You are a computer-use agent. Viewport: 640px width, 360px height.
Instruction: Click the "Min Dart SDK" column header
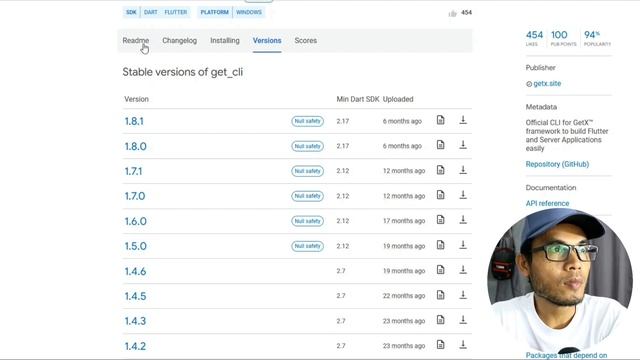tap(358, 99)
